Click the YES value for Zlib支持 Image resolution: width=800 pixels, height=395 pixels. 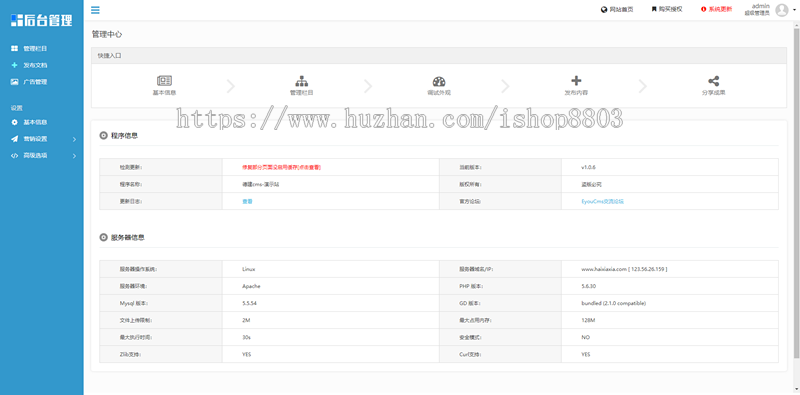(x=246, y=354)
